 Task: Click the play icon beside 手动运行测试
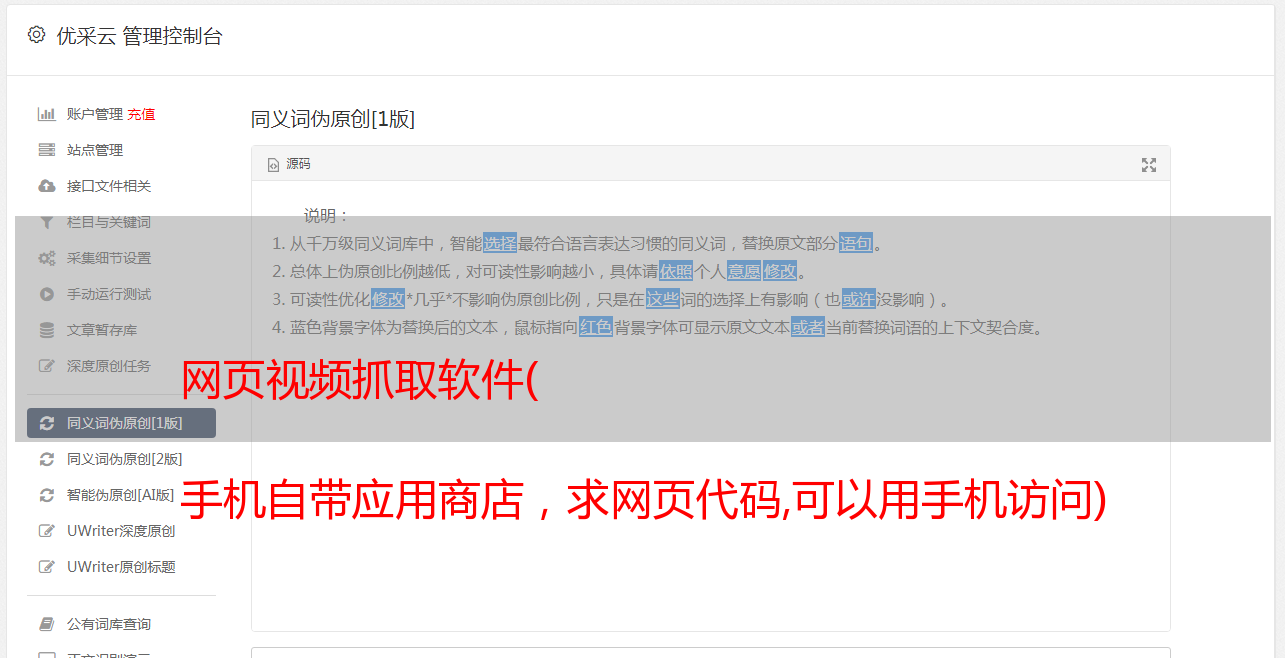coord(46,294)
